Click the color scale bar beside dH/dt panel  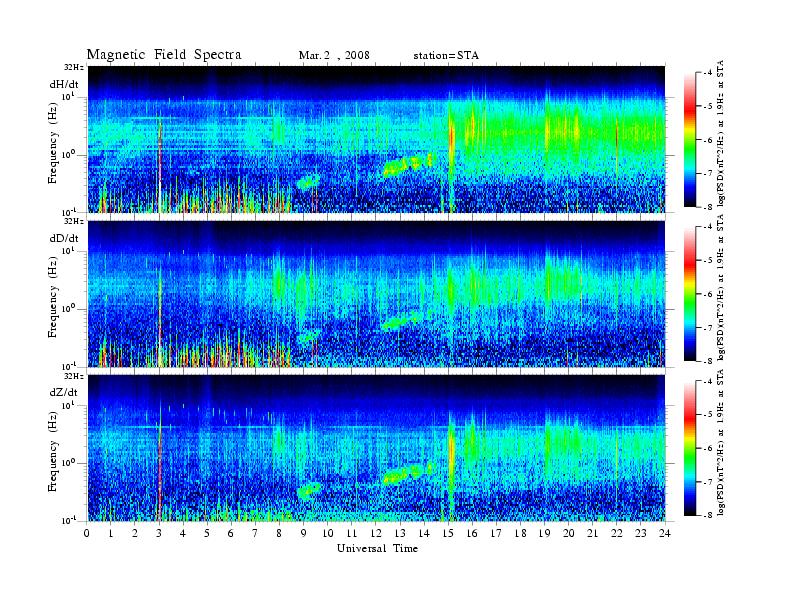click(x=690, y=140)
